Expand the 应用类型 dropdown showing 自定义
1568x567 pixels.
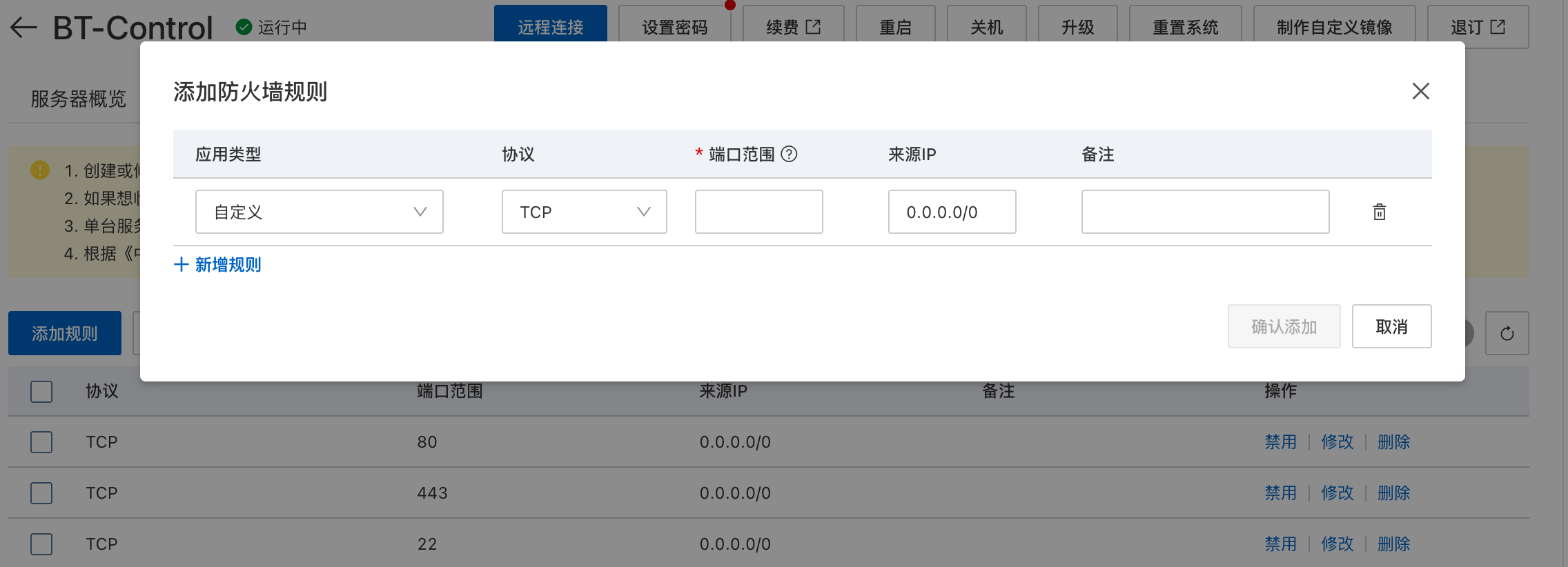click(319, 212)
